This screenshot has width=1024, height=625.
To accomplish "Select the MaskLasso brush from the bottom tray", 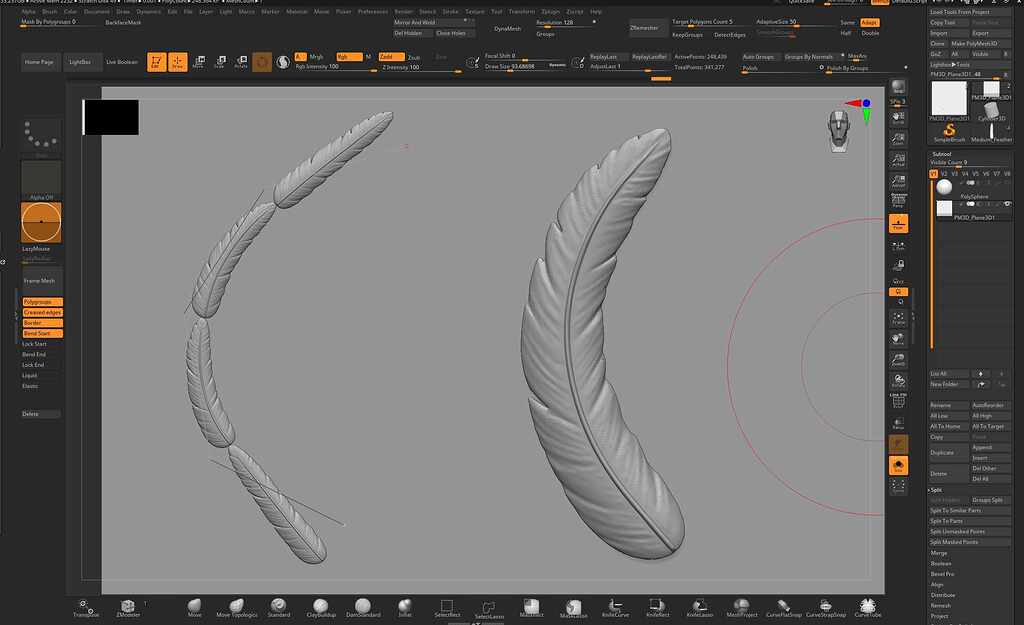I will [x=573, y=606].
